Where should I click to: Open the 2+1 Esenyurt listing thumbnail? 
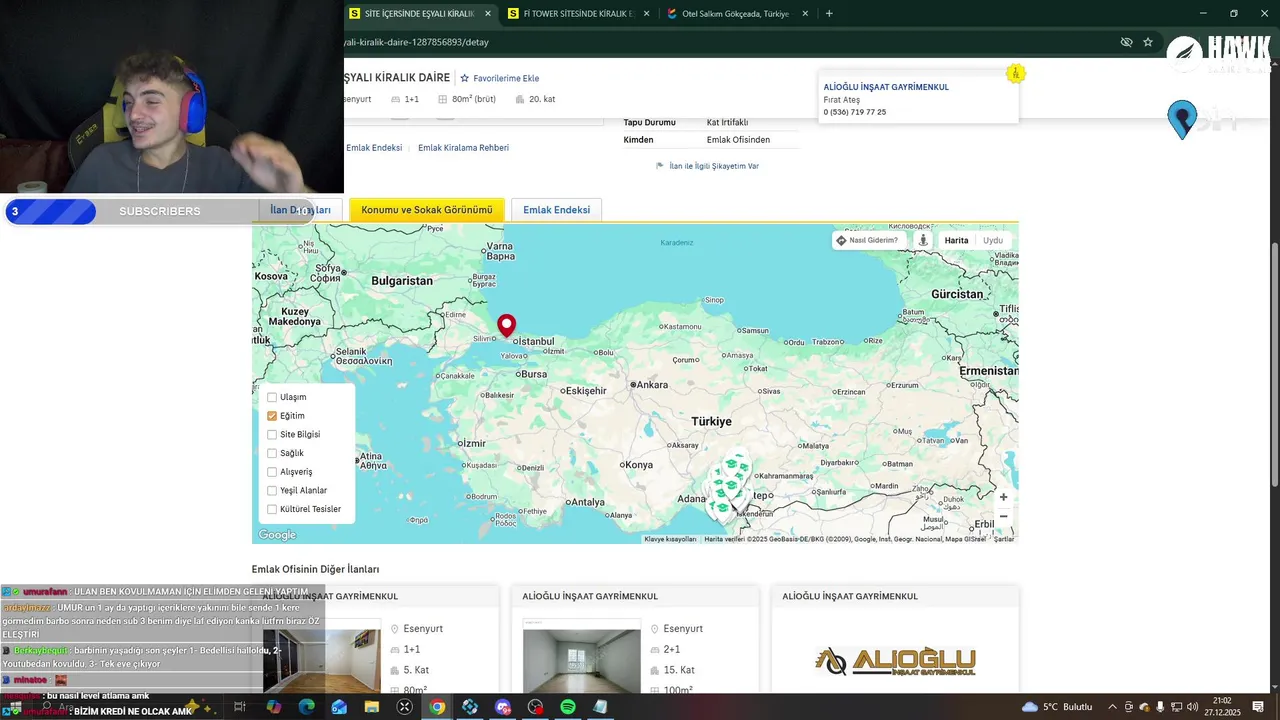coord(581,655)
